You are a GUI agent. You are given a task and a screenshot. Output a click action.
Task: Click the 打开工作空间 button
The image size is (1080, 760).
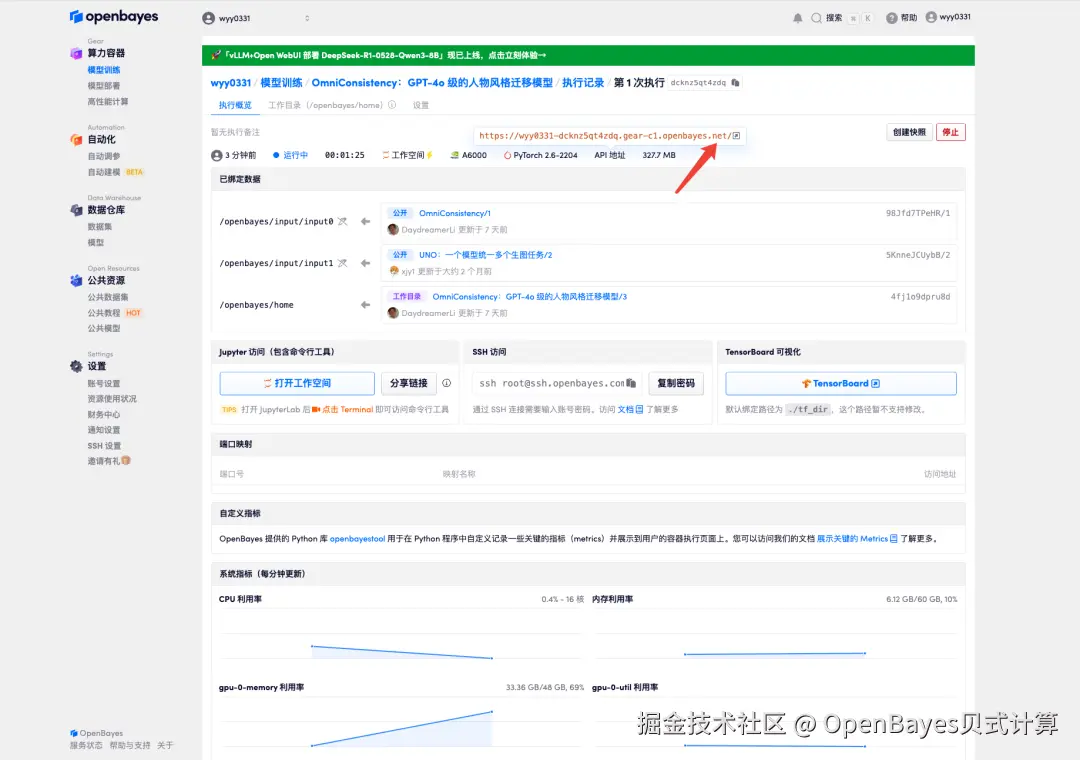tap(297, 383)
